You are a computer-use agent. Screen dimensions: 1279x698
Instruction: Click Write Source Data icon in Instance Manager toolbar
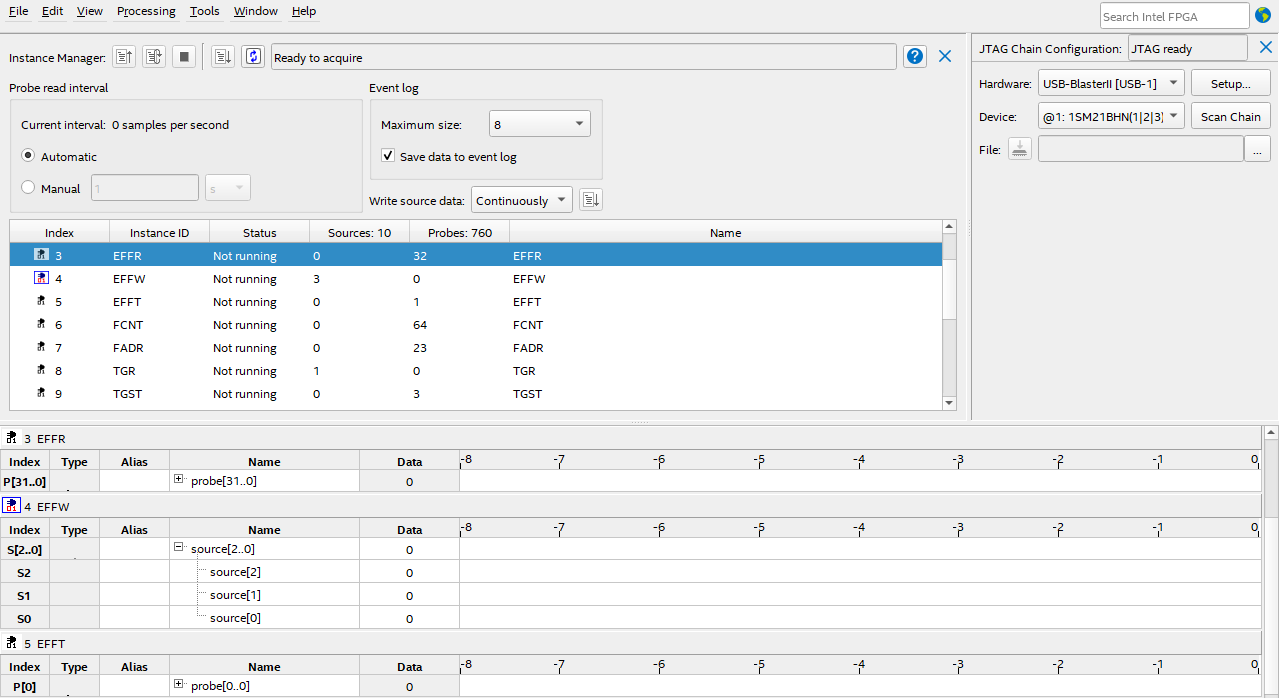pyautogui.click(x=223, y=57)
